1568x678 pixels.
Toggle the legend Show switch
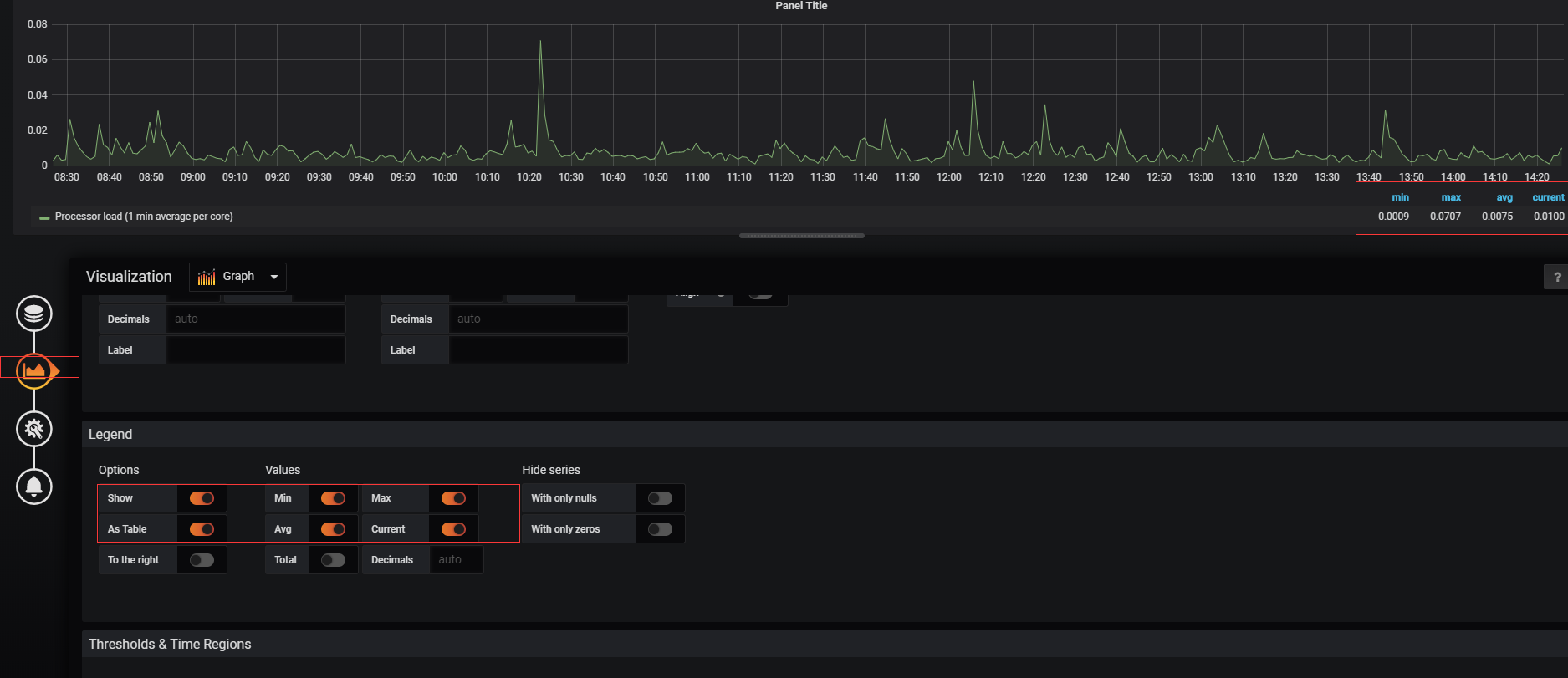click(202, 498)
